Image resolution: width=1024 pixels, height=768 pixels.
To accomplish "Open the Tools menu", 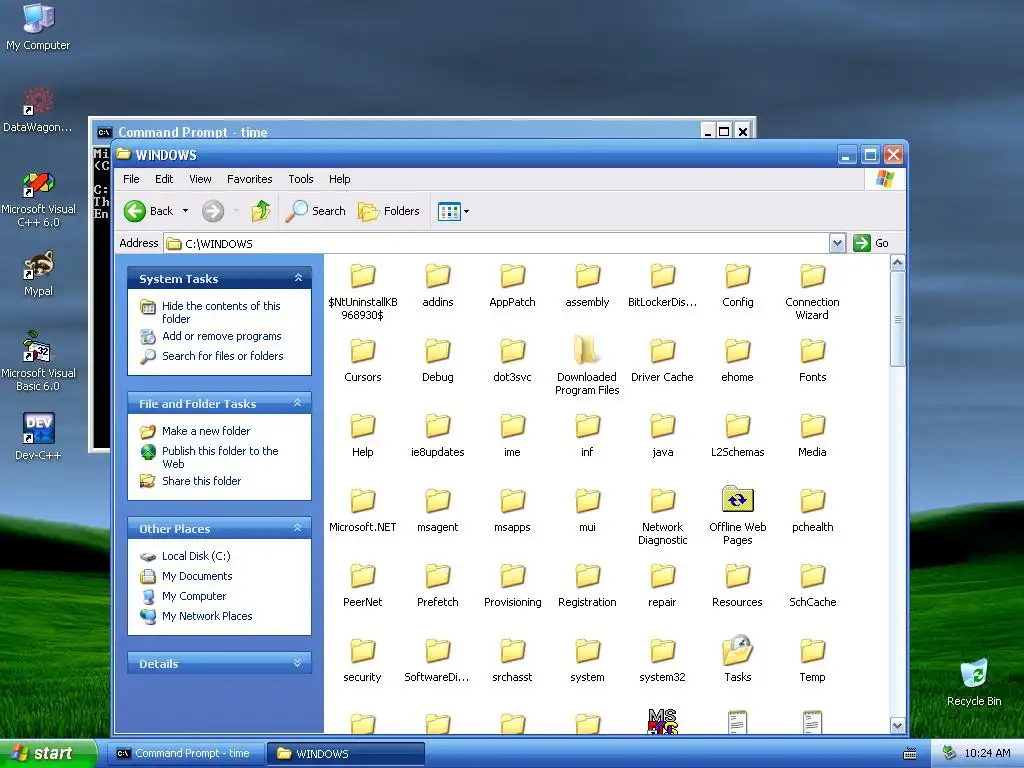I will 300,179.
